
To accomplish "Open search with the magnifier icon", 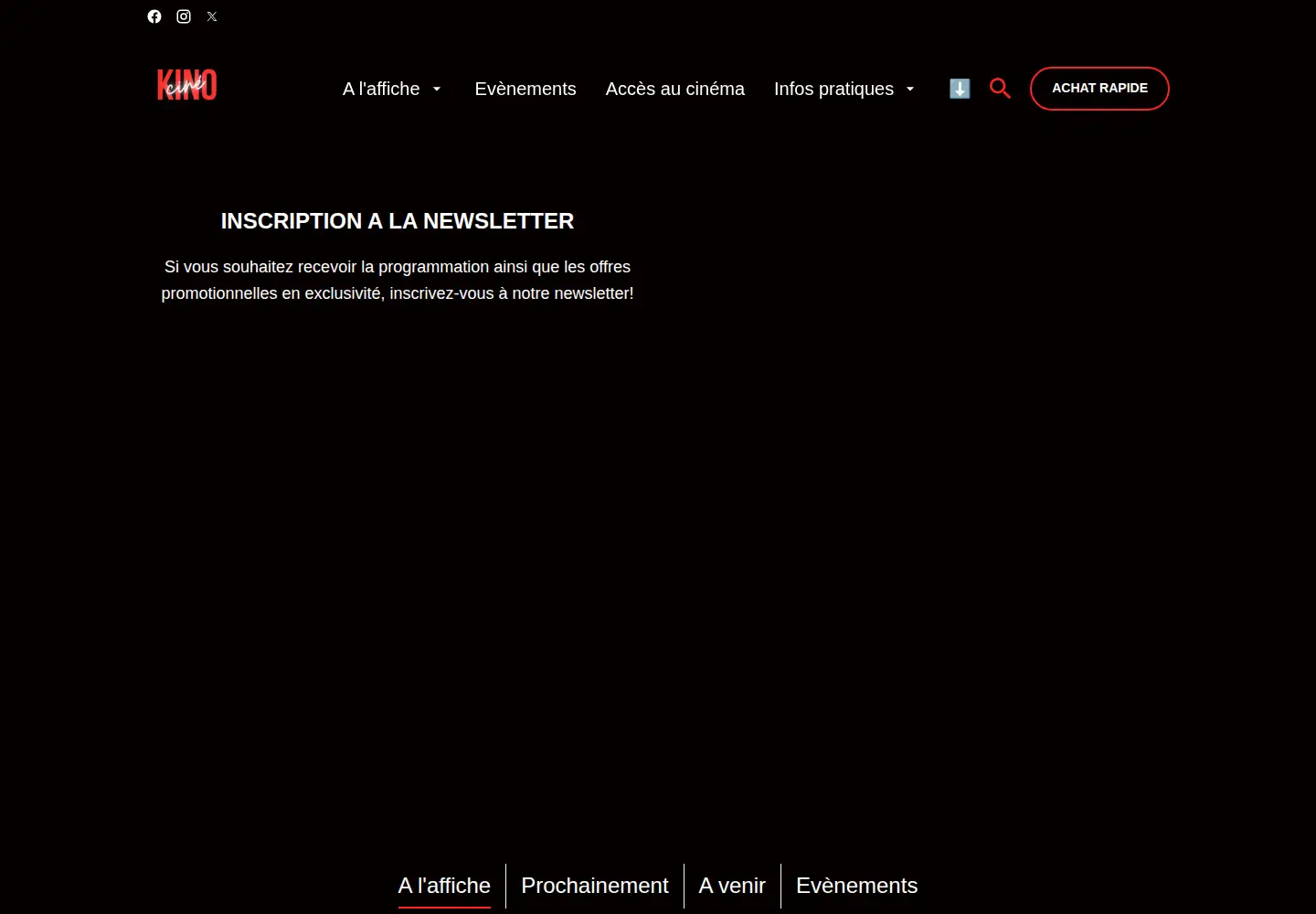I will (x=1001, y=89).
